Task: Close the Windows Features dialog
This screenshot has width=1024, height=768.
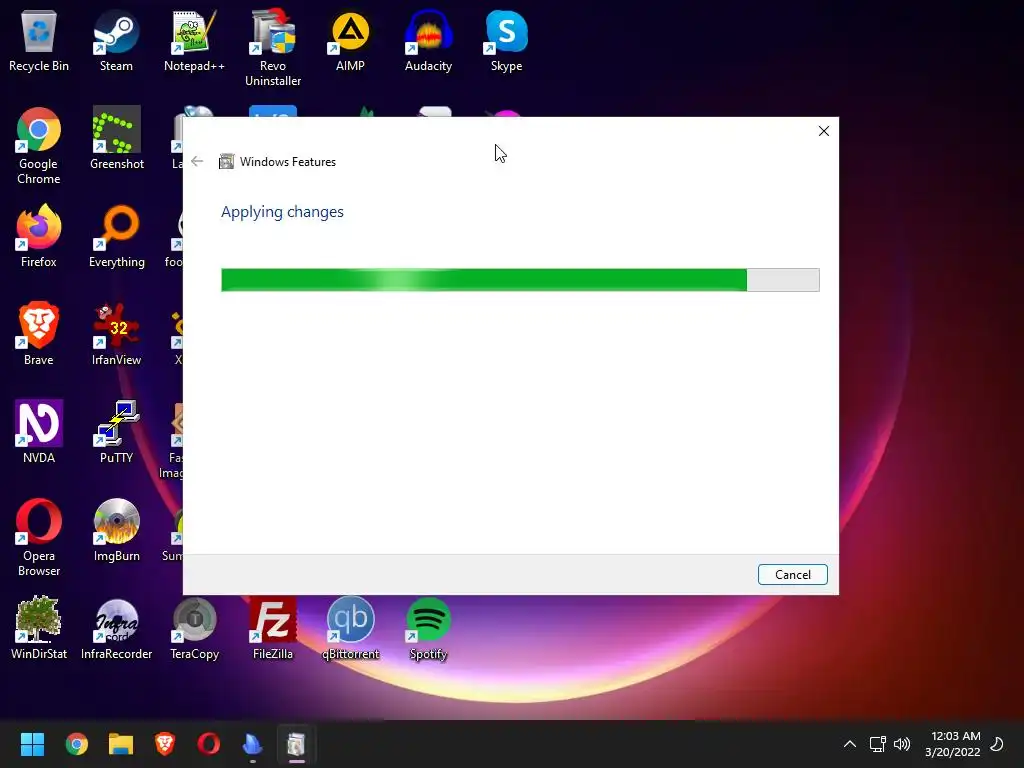Action: [x=824, y=131]
